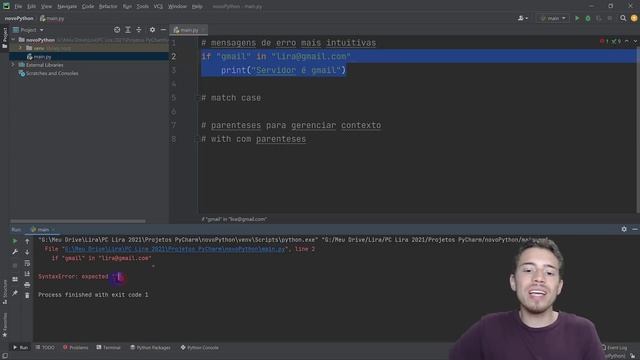
Task: Open run configuration wrench icon
Action: pos(15,252)
